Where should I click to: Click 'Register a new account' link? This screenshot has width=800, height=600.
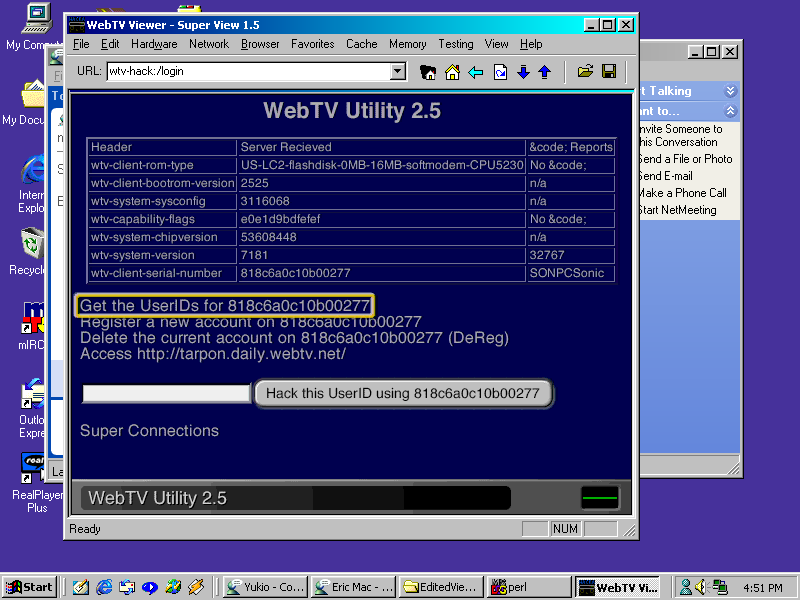[x=250, y=322]
